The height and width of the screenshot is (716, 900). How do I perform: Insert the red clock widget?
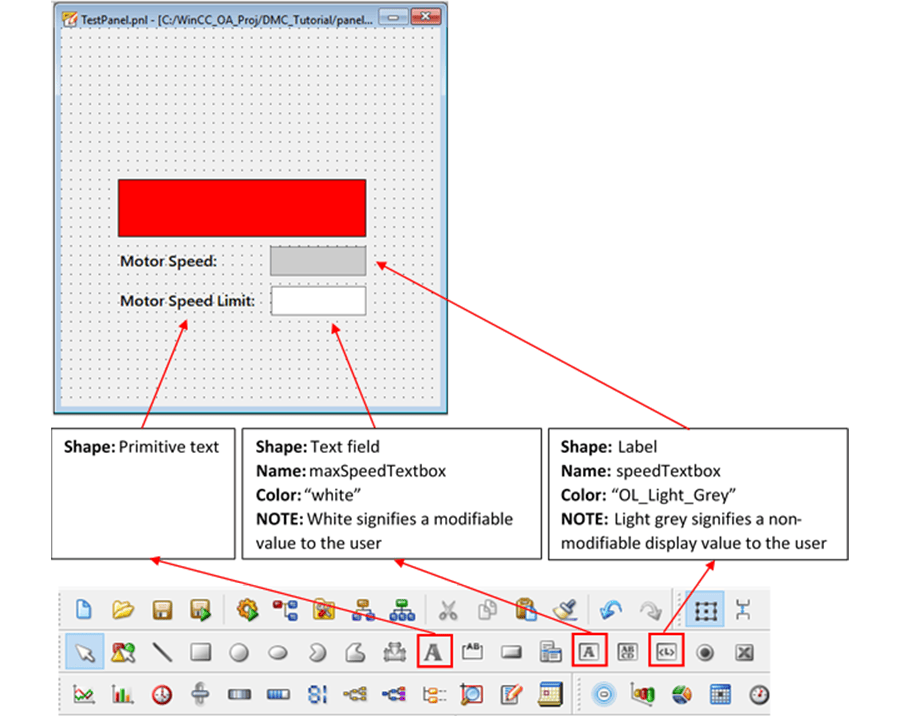(x=162, y=695)
